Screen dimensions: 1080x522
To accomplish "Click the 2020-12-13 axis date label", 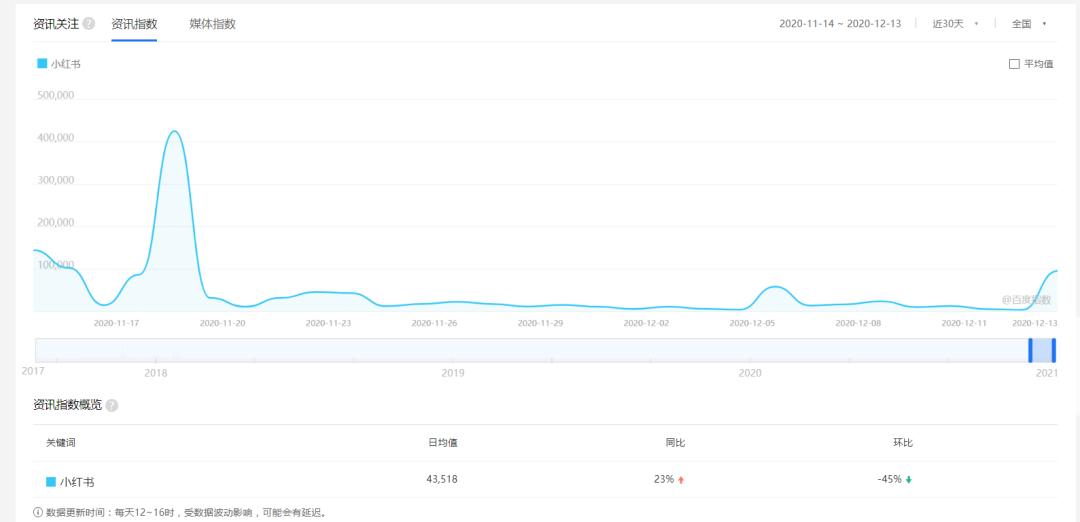I will click(1036, 322).
